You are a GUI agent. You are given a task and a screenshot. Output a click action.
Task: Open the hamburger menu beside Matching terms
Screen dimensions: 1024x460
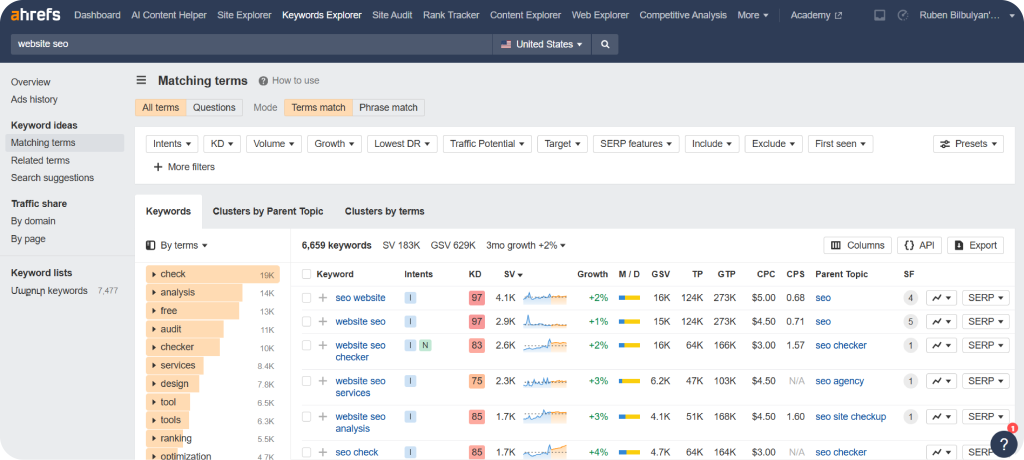(x=141, y=80)
